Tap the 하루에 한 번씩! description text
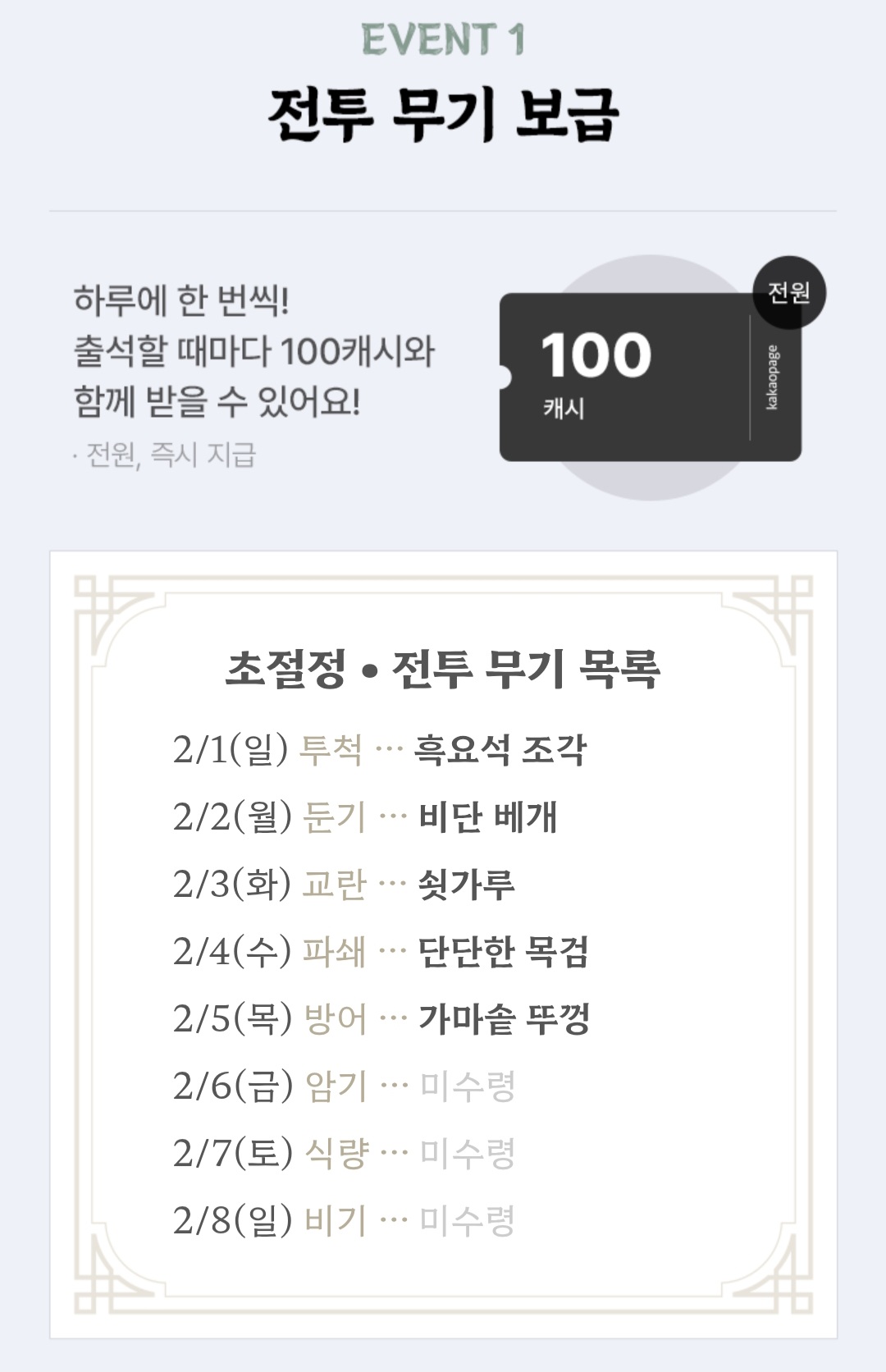The width and height of the screenshot is (886, 1372). [181, 300]
